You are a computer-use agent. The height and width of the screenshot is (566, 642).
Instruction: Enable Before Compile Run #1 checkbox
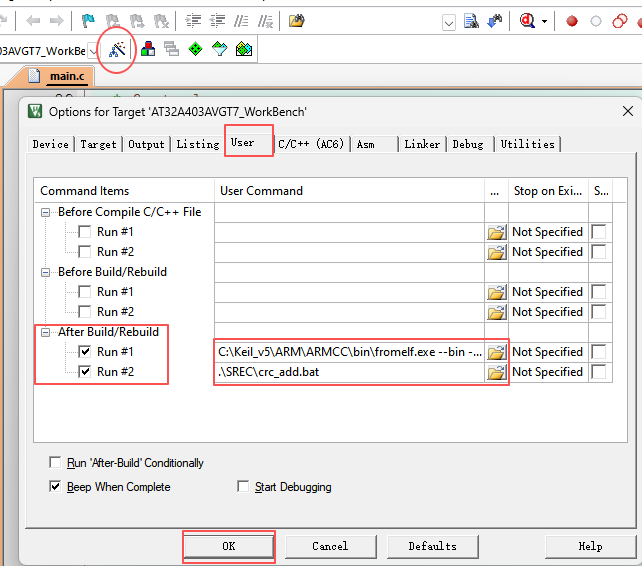pyautogui.click(x=85, y=232)
